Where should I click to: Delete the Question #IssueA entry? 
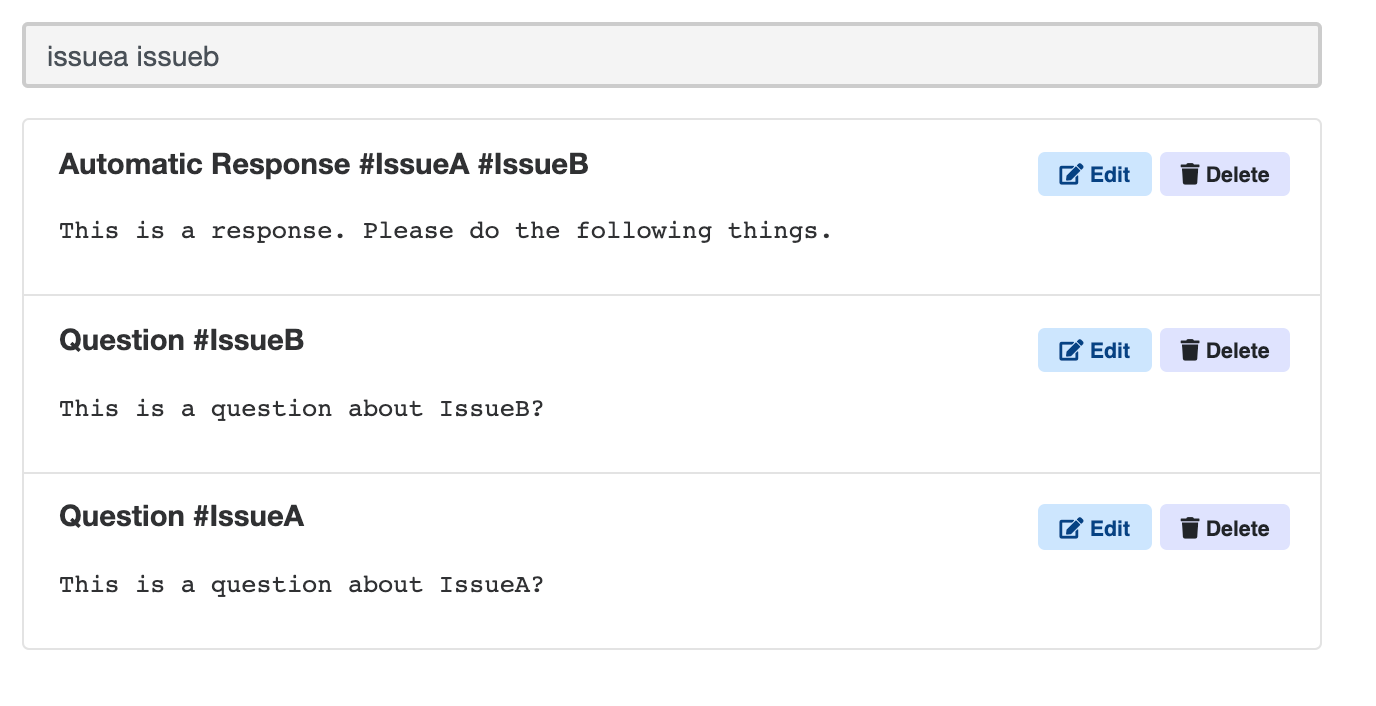[1225, 527]
